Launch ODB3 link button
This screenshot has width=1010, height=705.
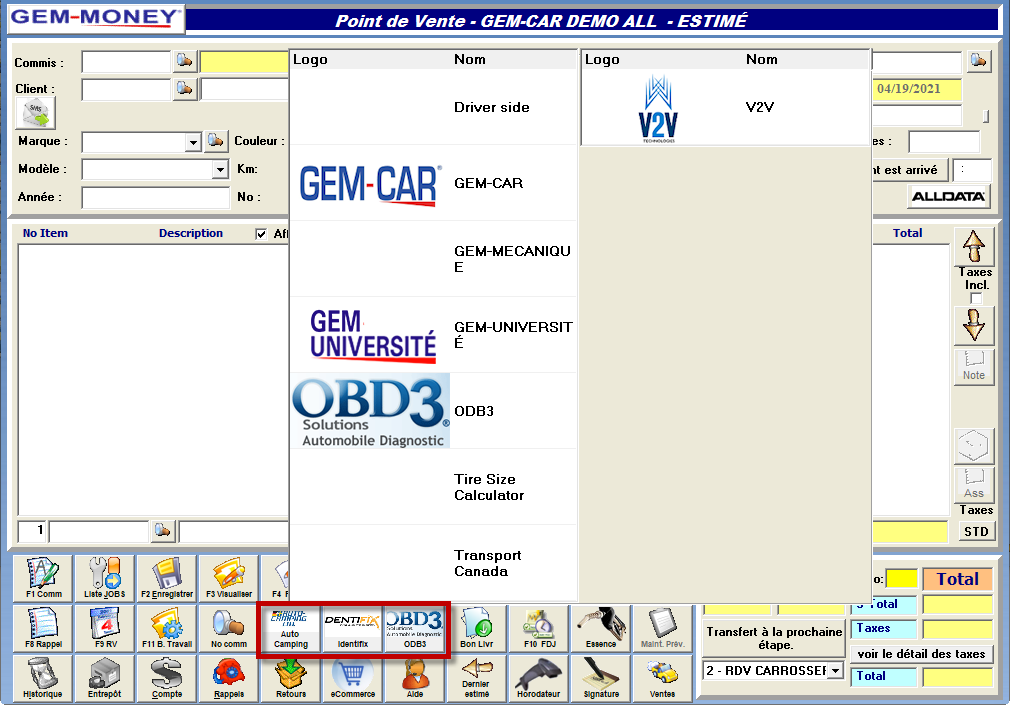click(415, 630)
